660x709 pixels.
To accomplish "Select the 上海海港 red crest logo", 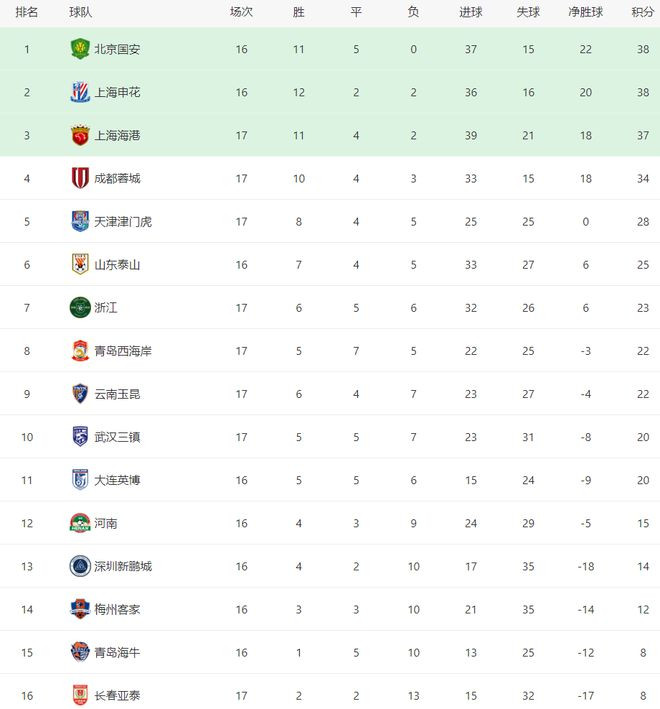I will (80, 135).
